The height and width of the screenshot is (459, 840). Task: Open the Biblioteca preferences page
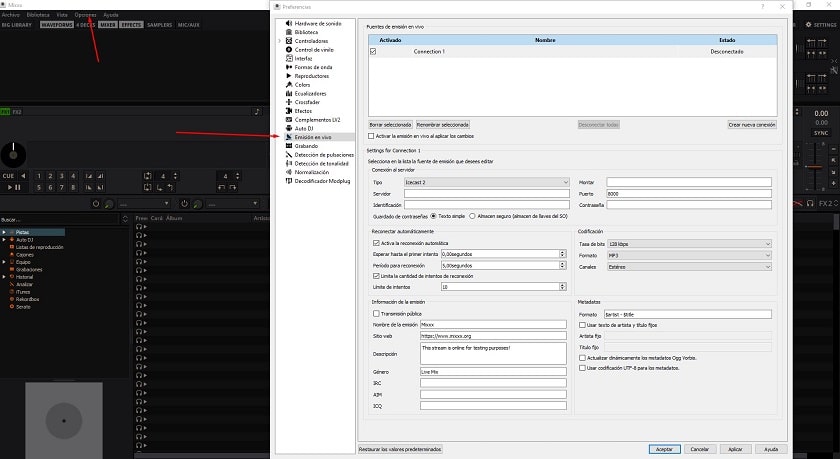306,32
